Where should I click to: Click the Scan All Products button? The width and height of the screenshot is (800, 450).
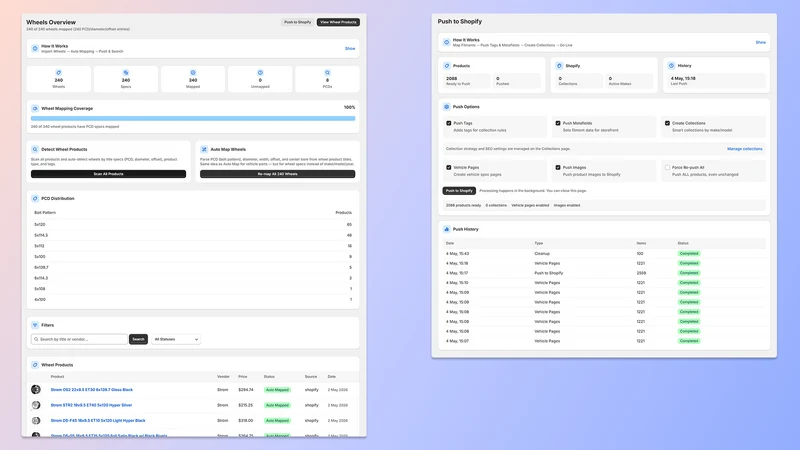108,174
